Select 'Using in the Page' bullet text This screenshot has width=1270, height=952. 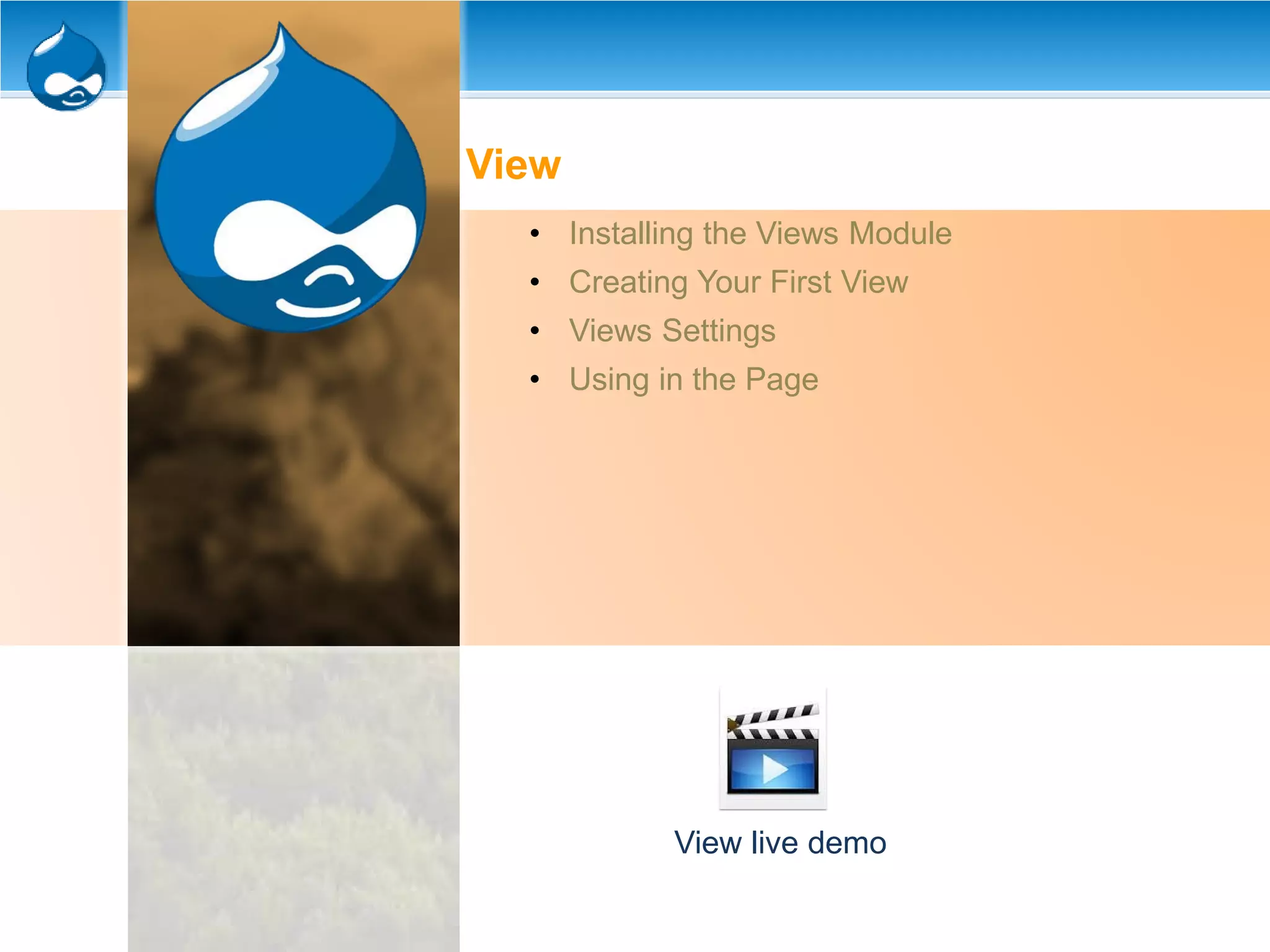(x=694, y=379)
